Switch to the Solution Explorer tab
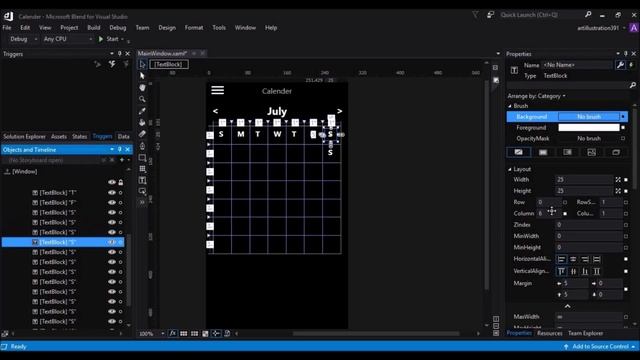640x360 pixels. click(x=24, y=137)
